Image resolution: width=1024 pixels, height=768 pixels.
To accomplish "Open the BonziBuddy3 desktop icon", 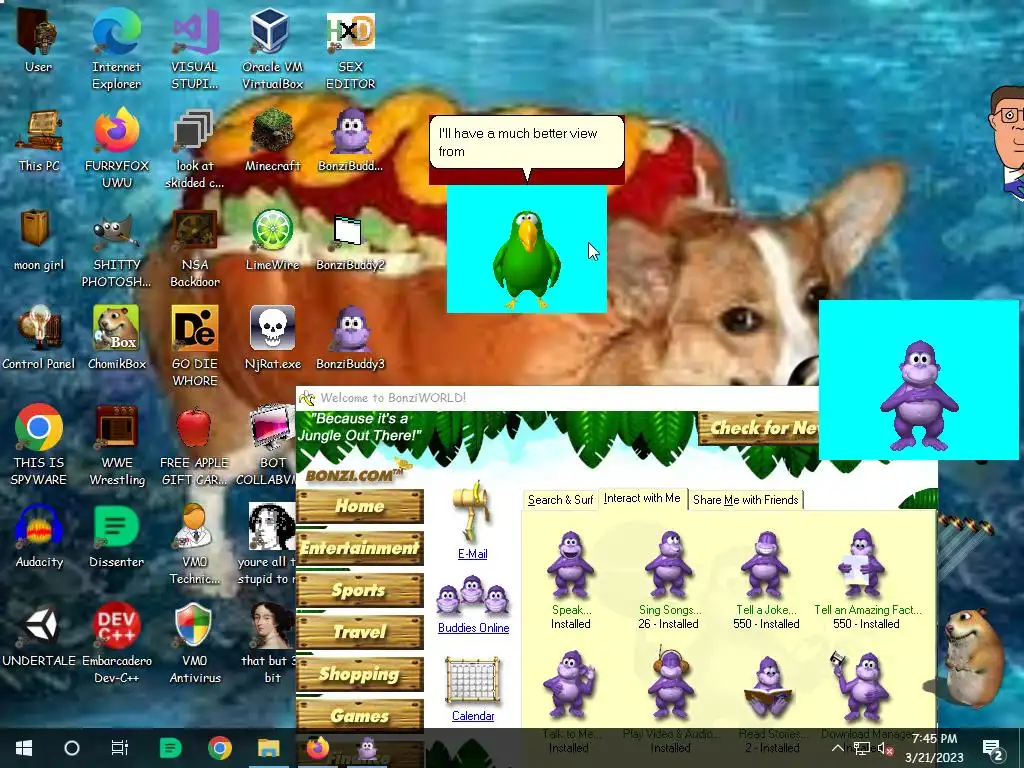I will (x=351, y=338).
